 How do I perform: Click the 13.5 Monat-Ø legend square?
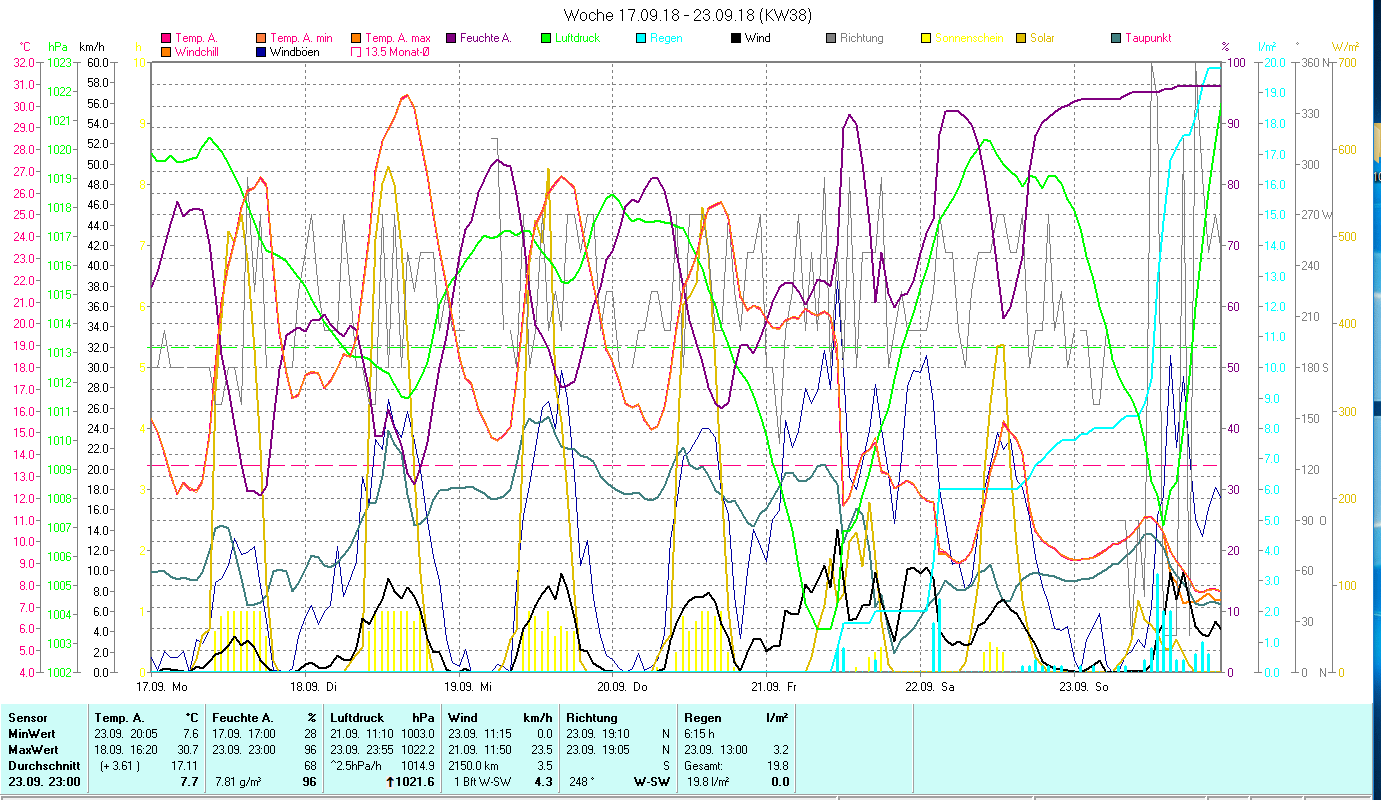click(x=355, y=52)
